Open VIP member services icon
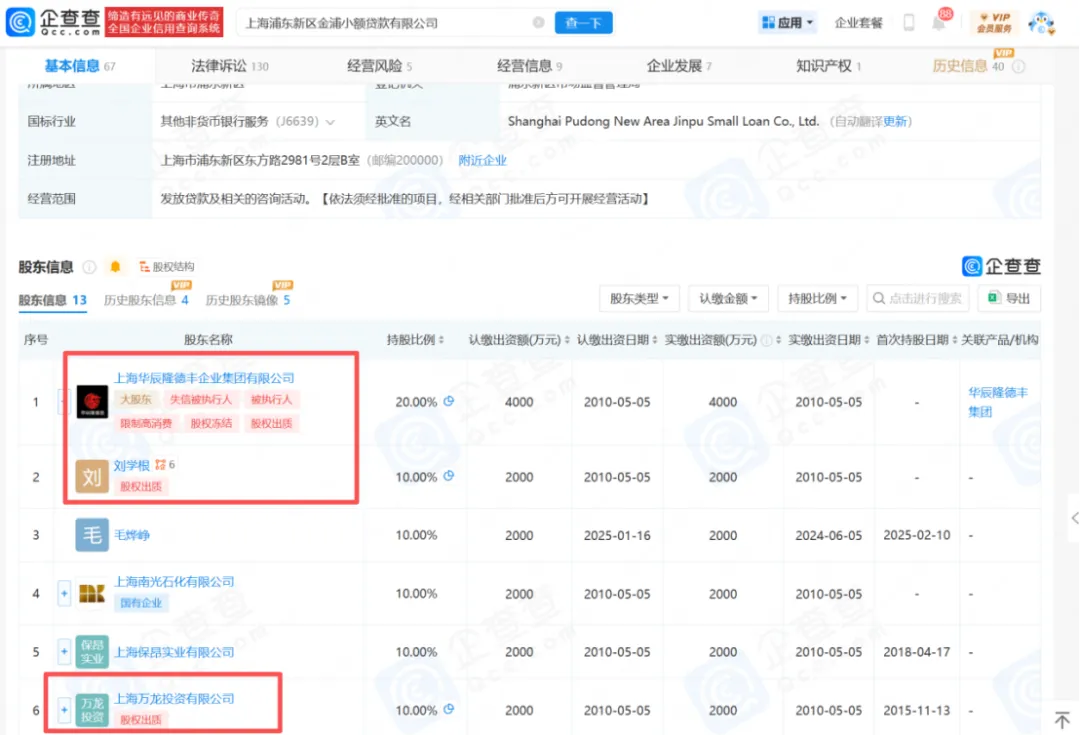 tap(994, 23)
